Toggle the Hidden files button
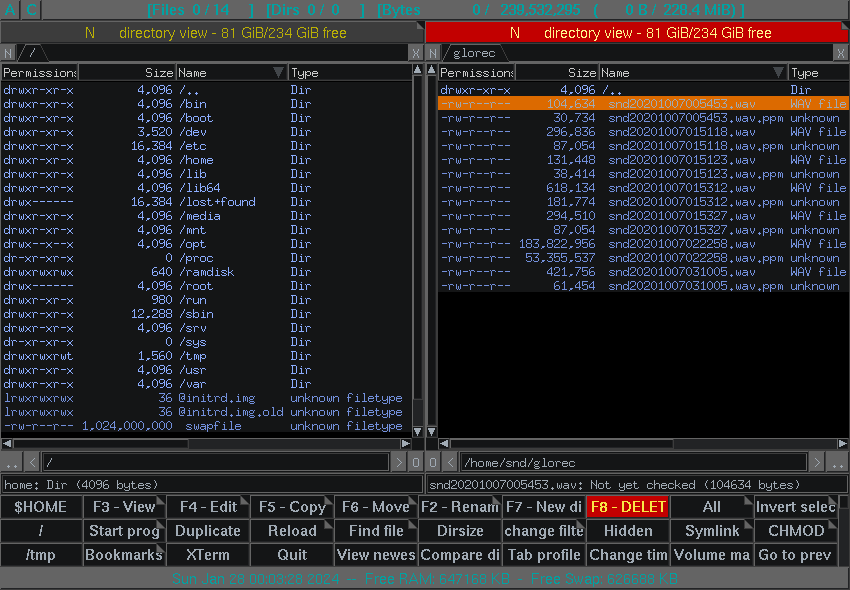 (628, 531)
